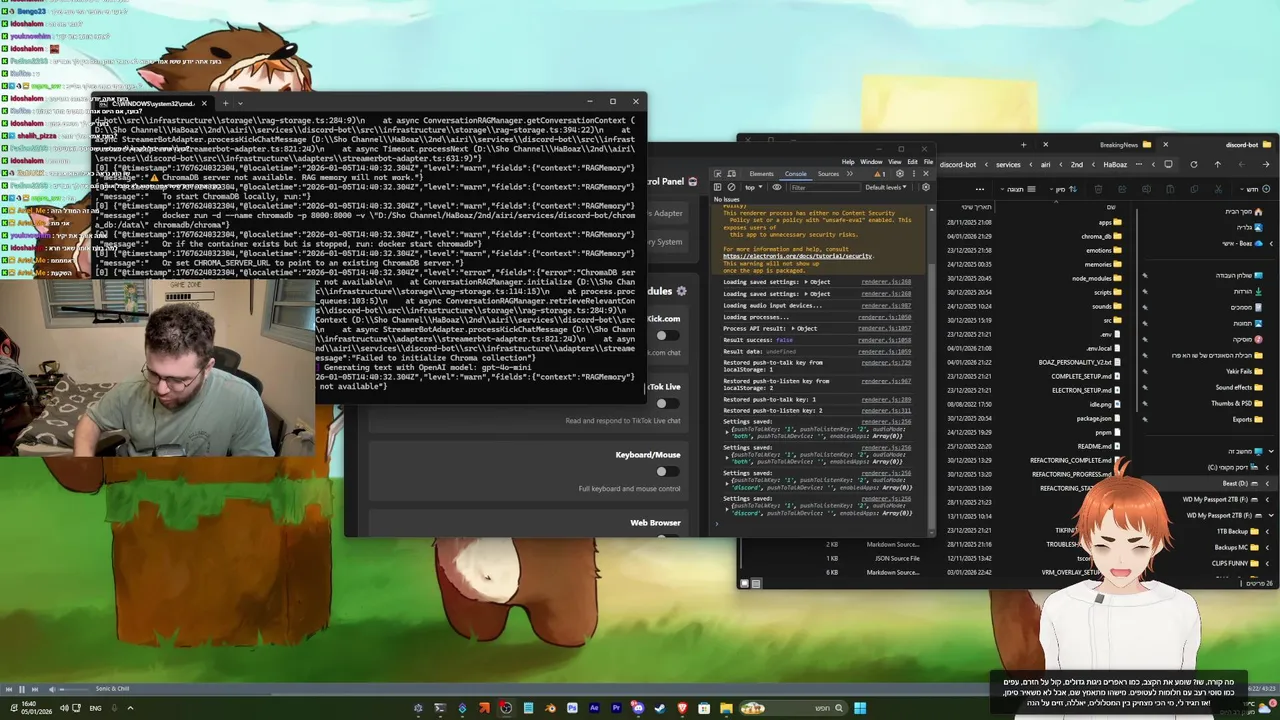The height and width of the screenshot is (720, 1280).
Task: Show the DevTools console sidebar icon
Action: coord(717,187)
